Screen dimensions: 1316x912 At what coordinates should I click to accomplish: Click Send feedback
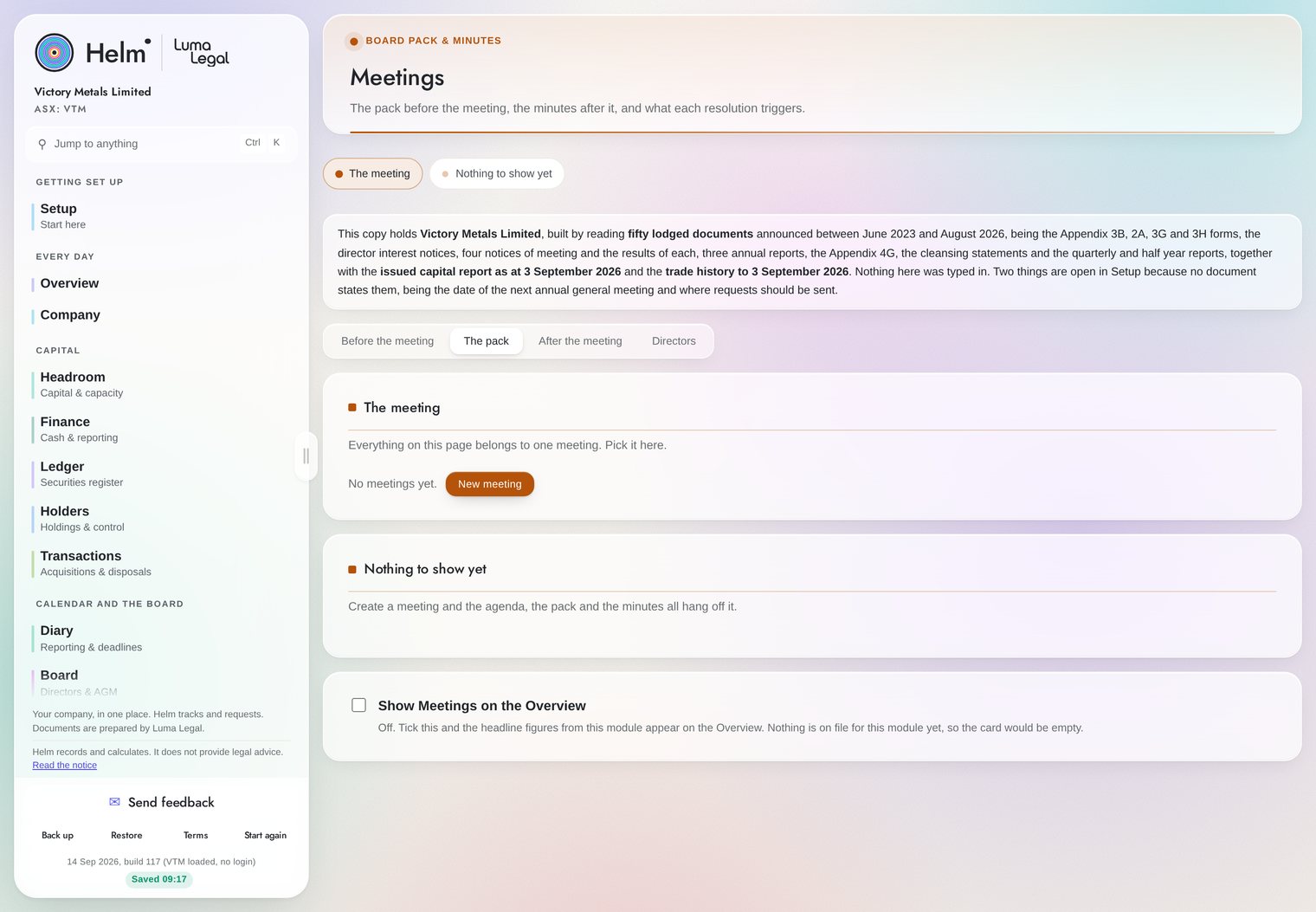coord(161,802)
